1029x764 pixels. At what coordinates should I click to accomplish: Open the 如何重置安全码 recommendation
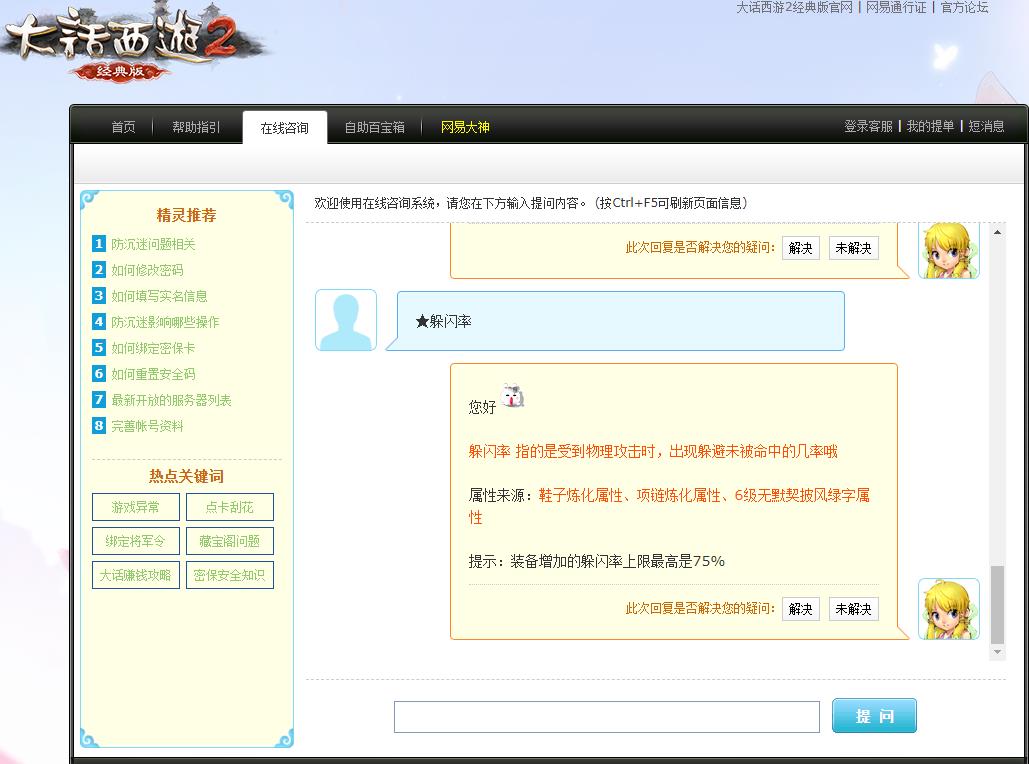pyautogui.click(x=154, y=374)
